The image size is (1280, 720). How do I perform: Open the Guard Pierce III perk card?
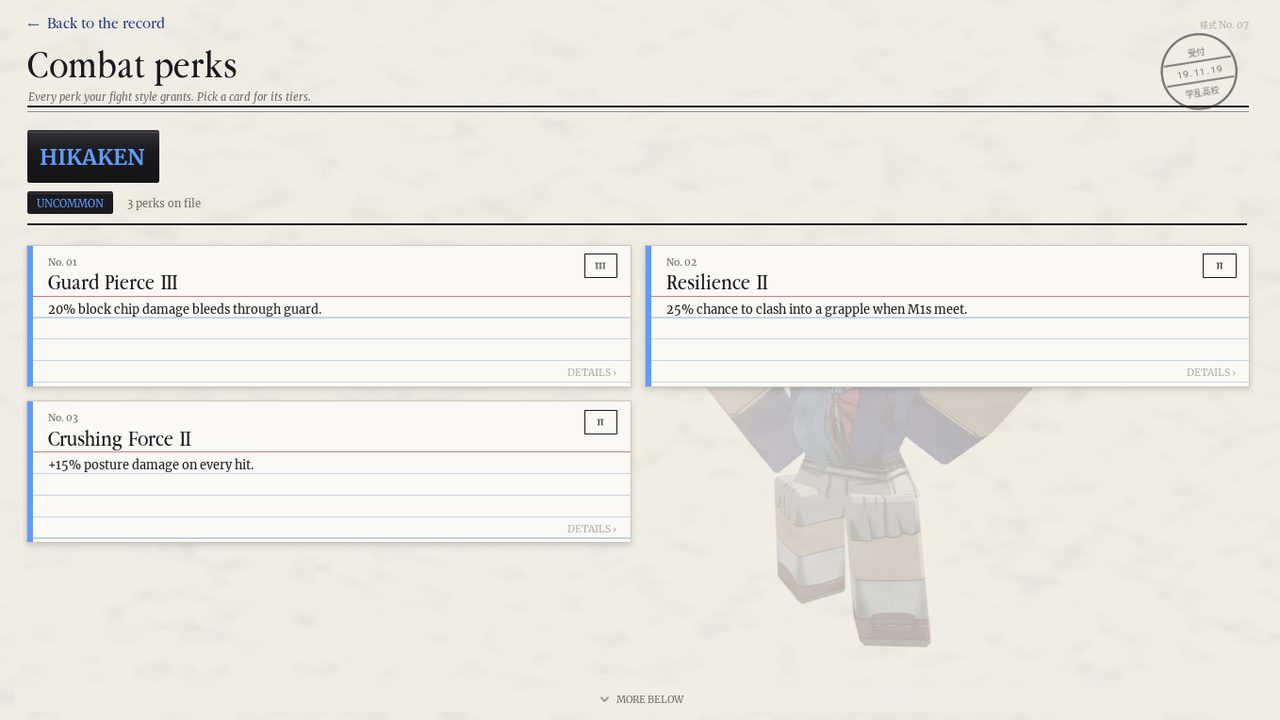point(329,316)
